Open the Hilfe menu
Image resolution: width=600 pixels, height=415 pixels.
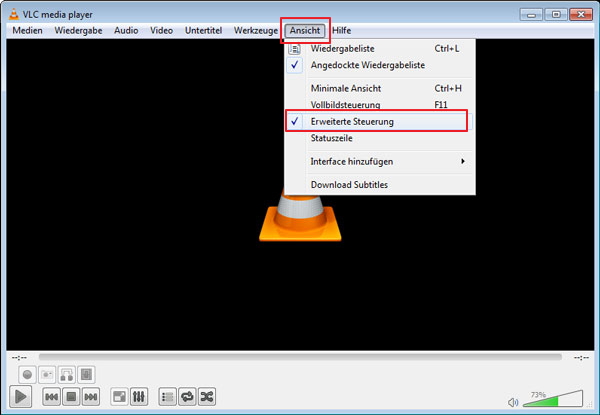[341, 31]
